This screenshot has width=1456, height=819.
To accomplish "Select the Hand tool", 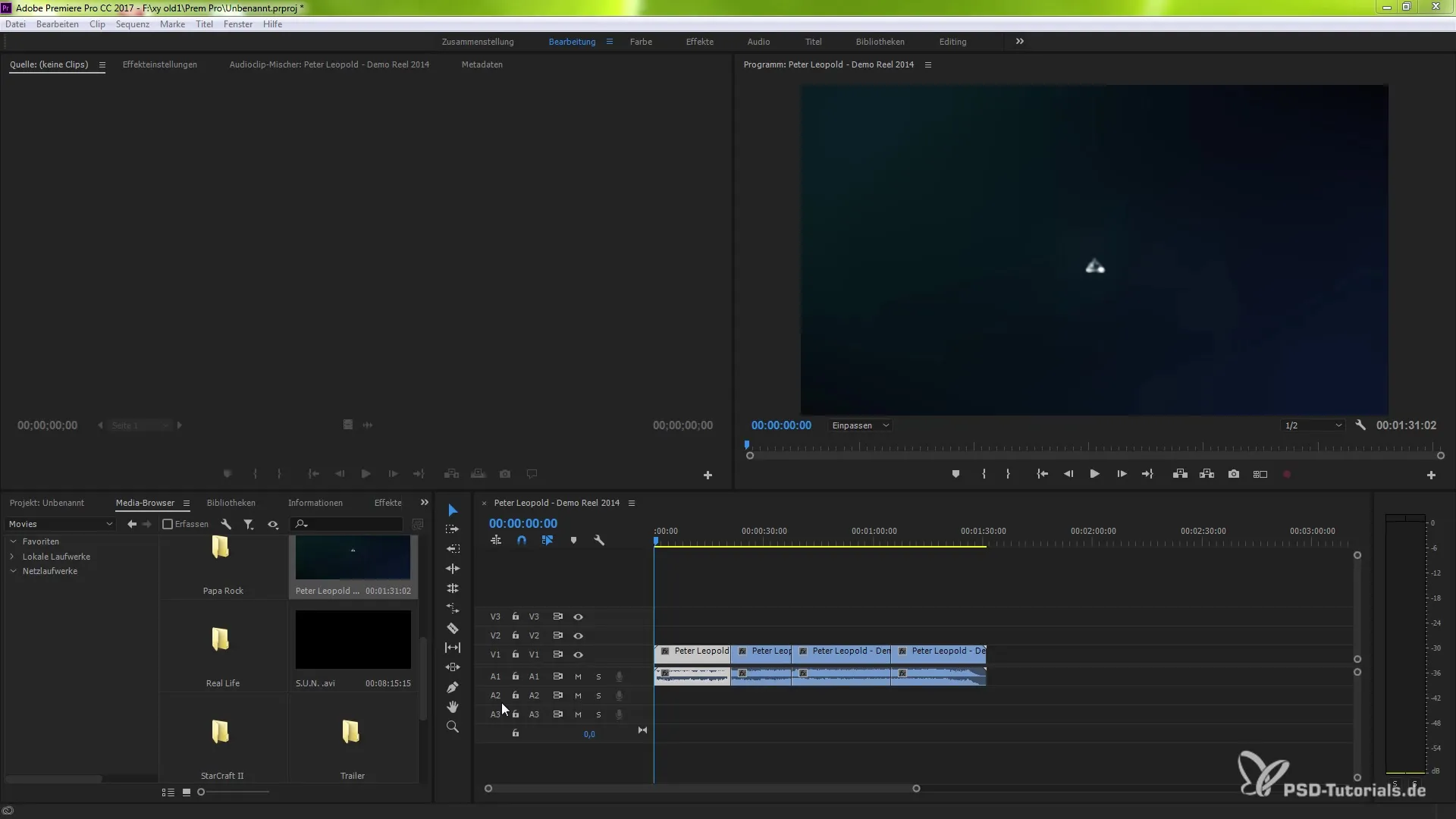I will (x=453, y=707).
